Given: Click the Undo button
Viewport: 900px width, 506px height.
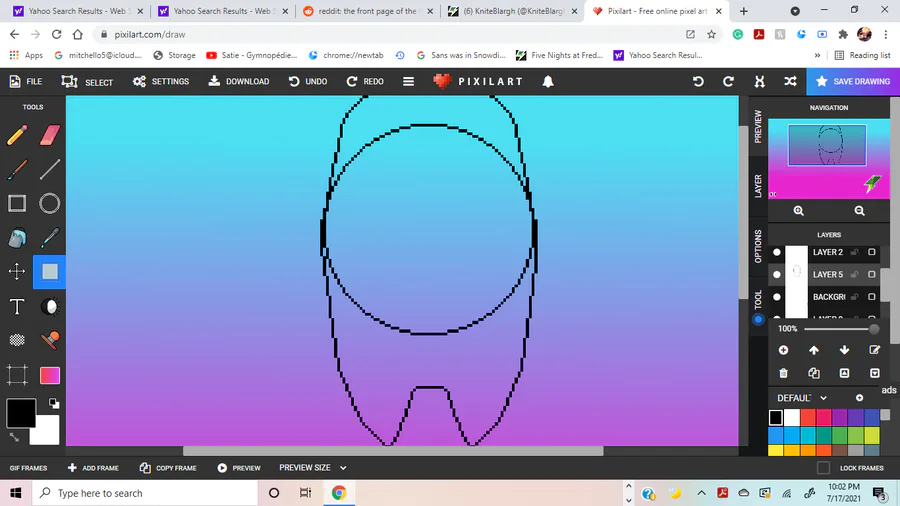Looking at the screenshot, I should pyautogui.click(x=308, y=81).
